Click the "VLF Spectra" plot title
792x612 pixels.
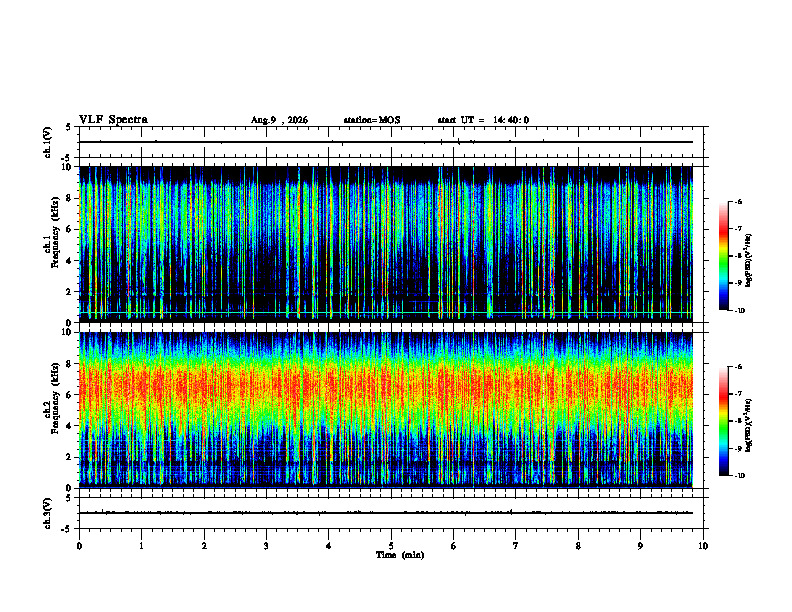click(113, 120)
